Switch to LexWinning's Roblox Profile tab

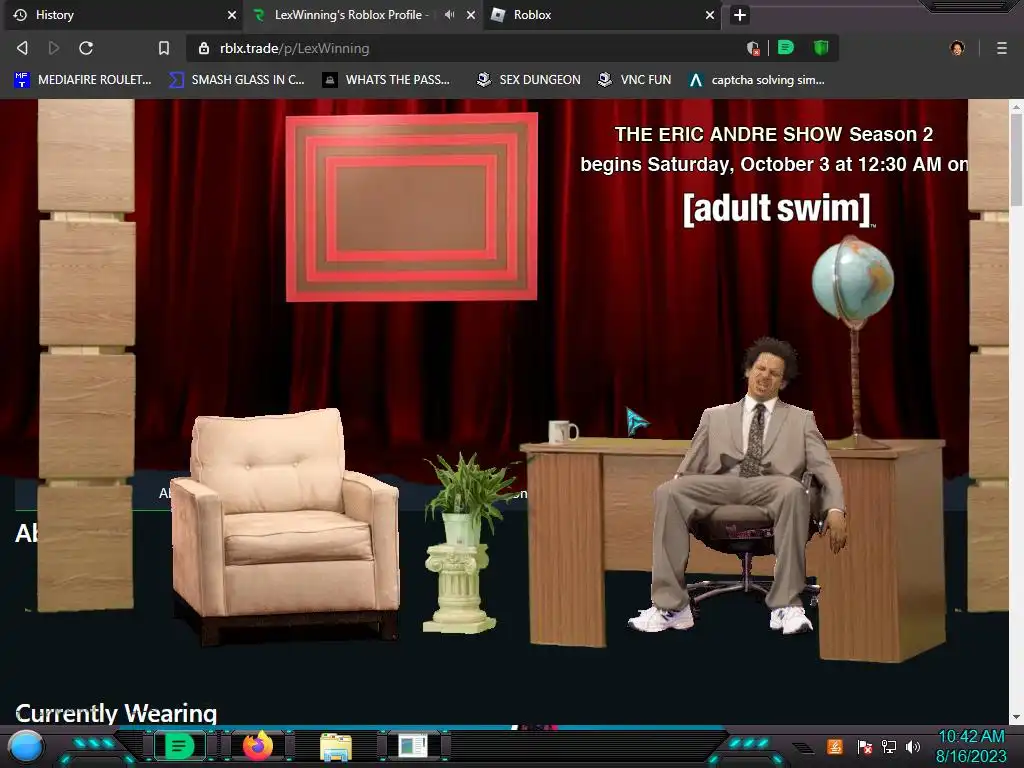click(363, 15)
